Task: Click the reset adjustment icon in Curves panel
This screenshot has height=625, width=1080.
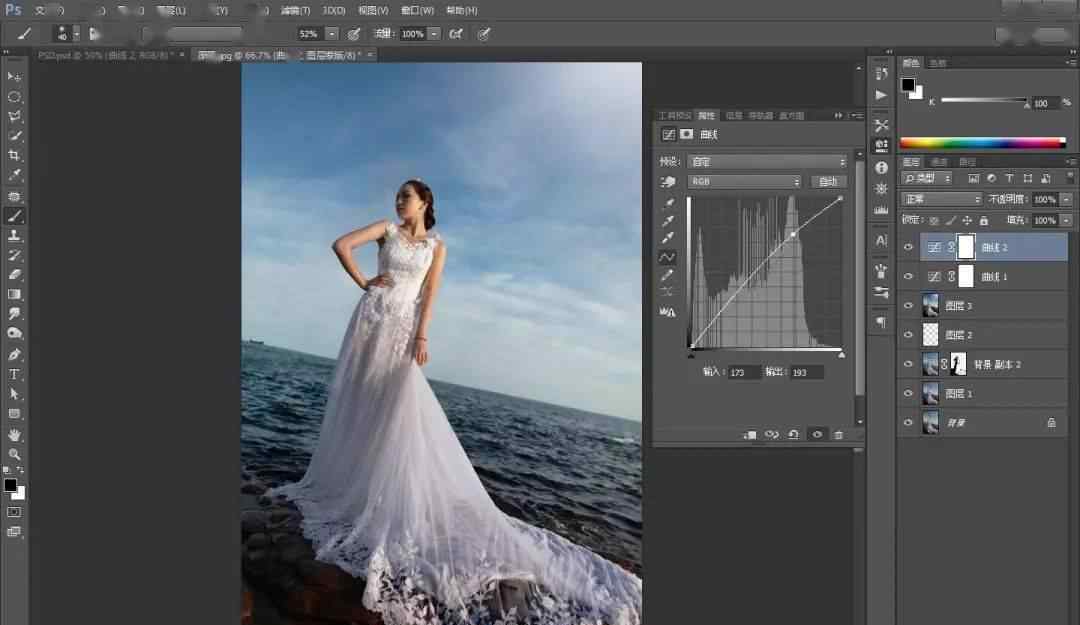Action: tap(793, 435)
